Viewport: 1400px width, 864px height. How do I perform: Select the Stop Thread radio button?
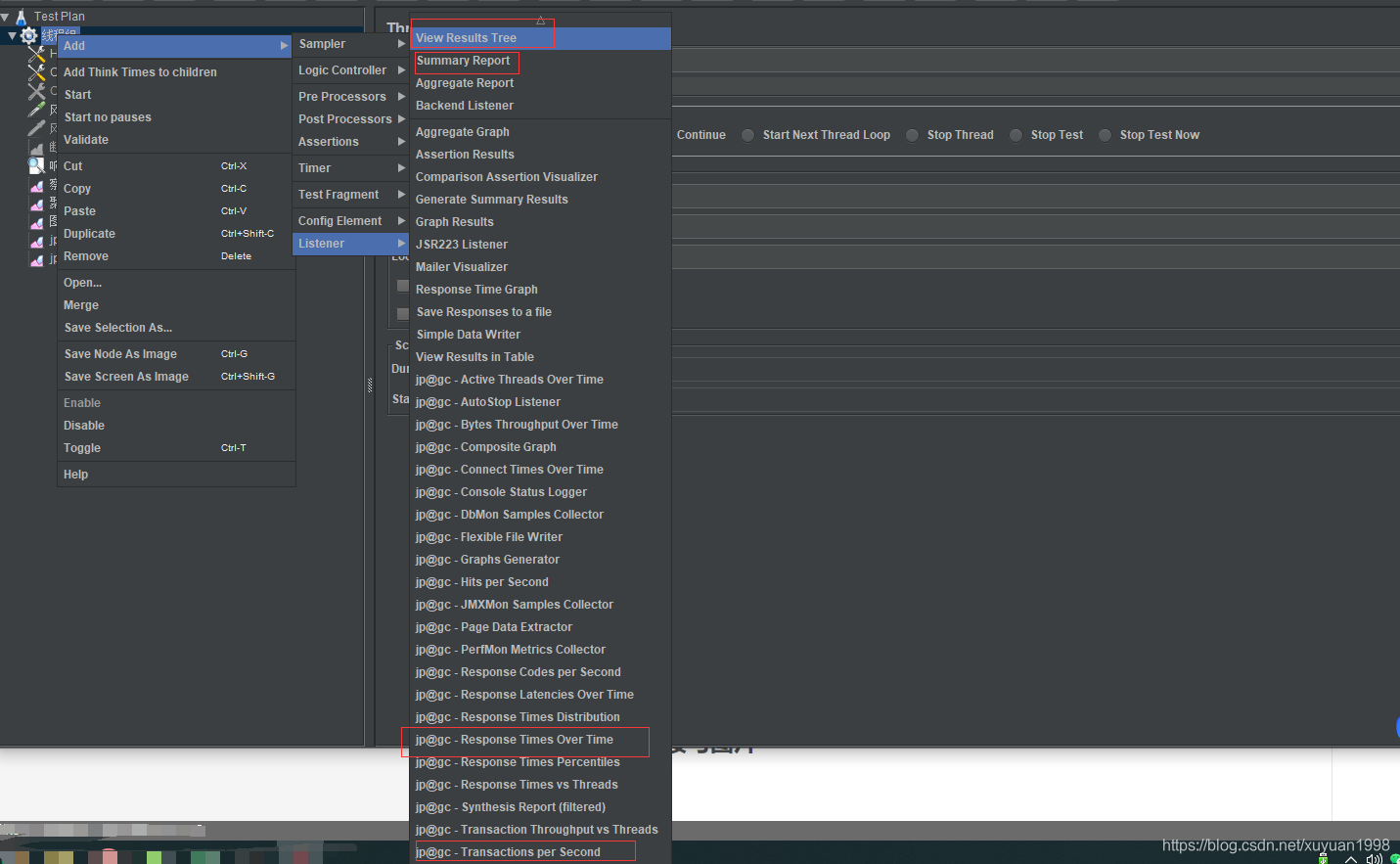912,135
